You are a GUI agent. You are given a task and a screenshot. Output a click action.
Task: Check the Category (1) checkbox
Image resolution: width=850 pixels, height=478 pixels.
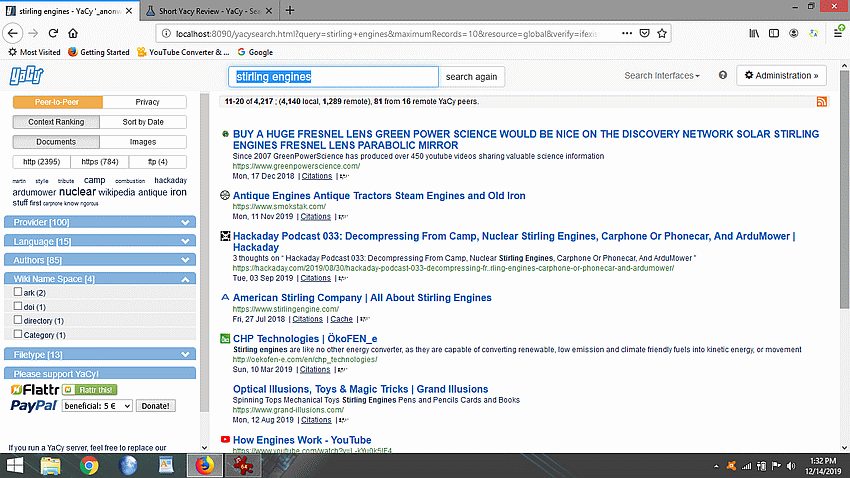pos(18,334)
